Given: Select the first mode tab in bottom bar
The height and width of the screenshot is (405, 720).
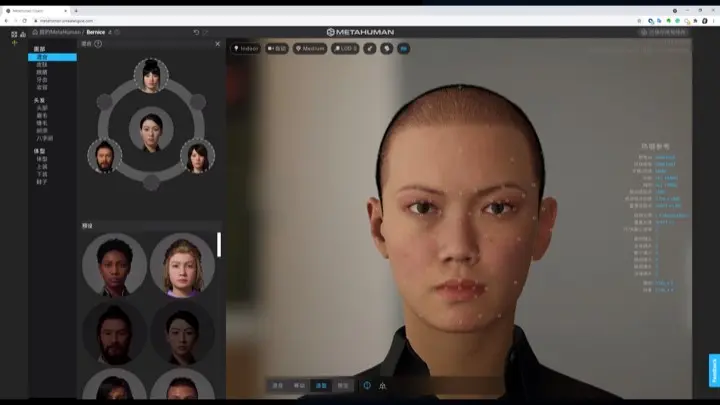Looking at the screenshot, I should [x=278, y=385].
